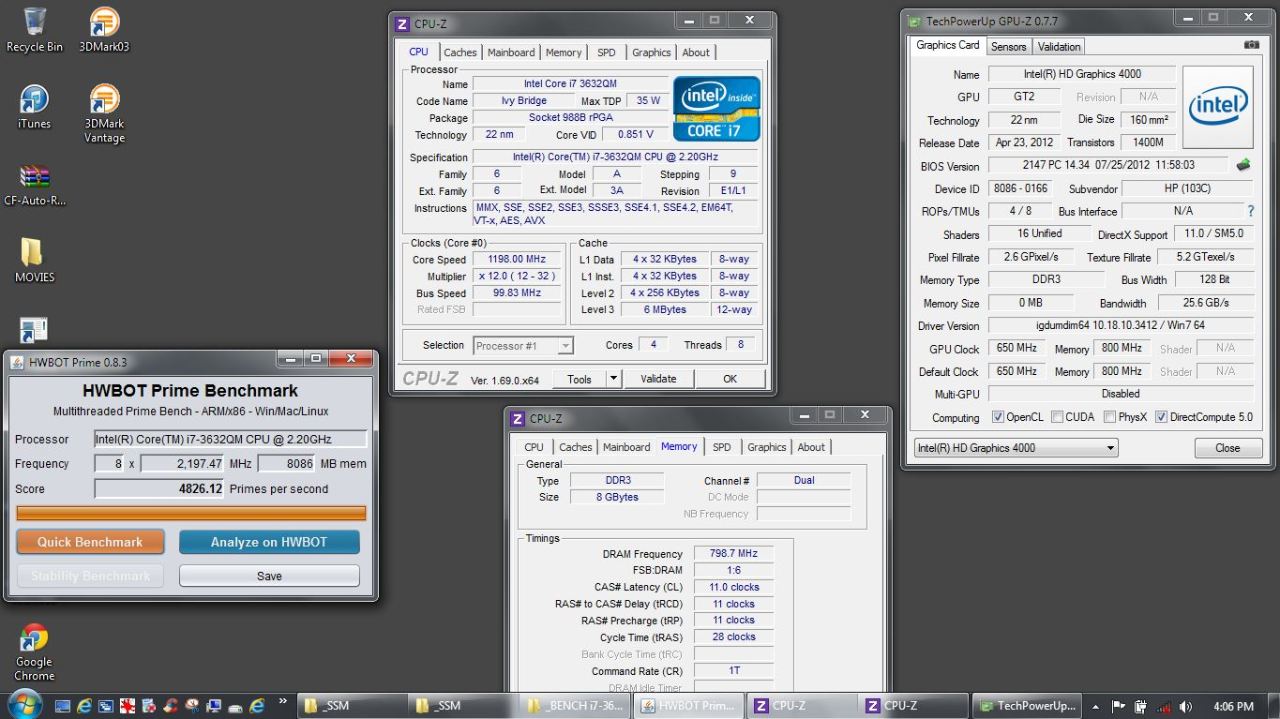The image size is (1280, 719).
Task: Open the Recycle Bin desktop icon
Action: [x=34, y=28]
